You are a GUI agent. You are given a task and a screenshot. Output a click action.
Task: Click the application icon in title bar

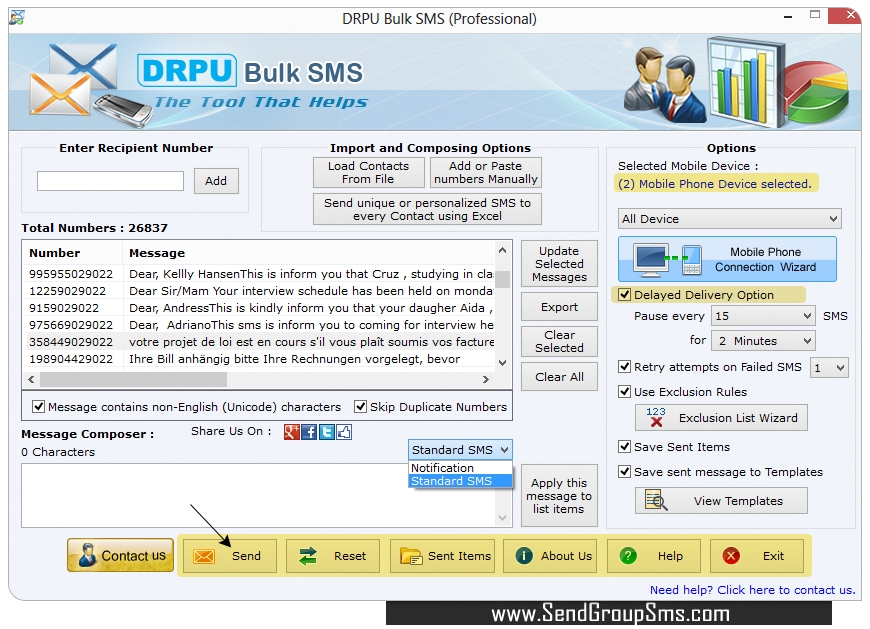tap(17, 18)
